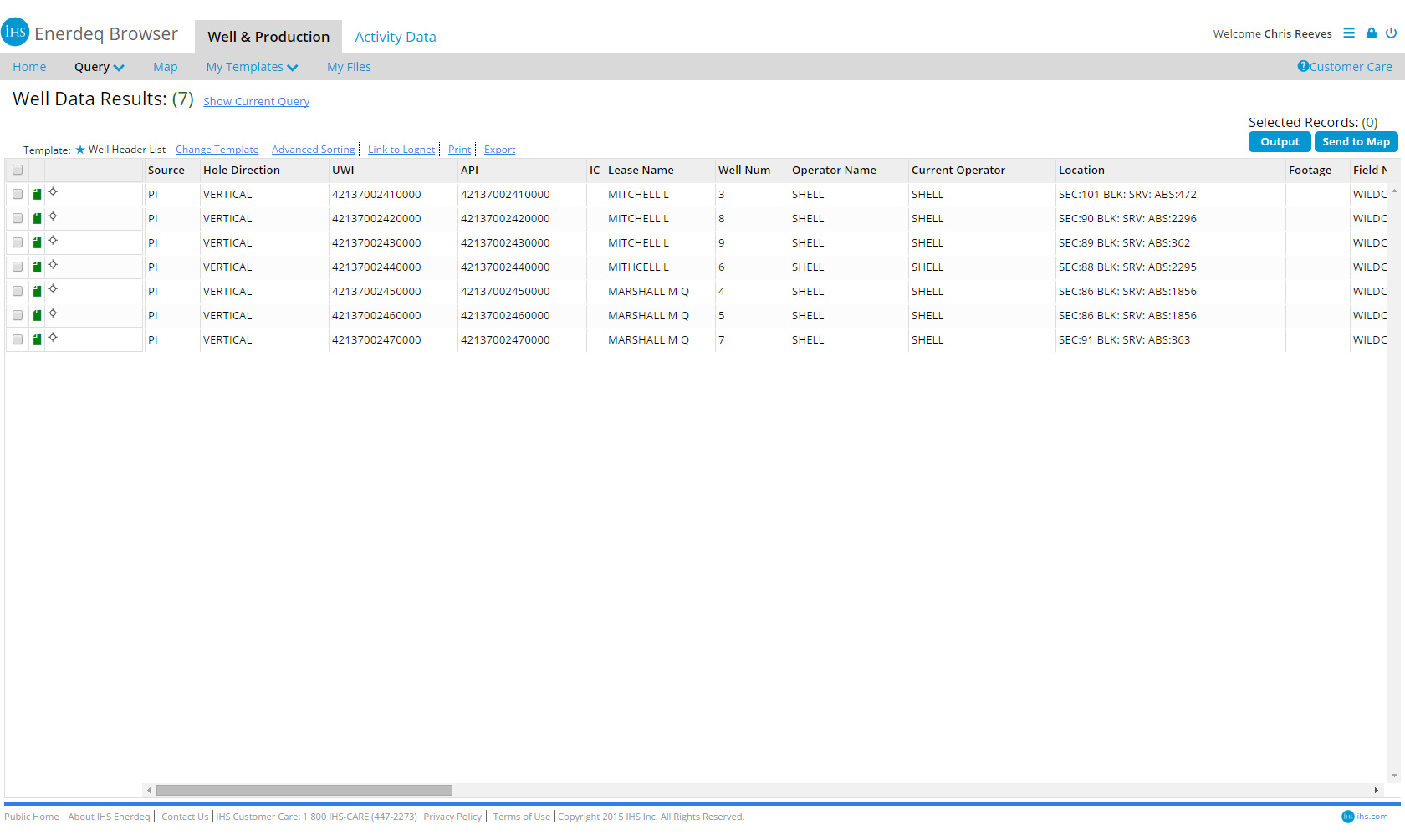Click the Output button

coord(1280,142)
